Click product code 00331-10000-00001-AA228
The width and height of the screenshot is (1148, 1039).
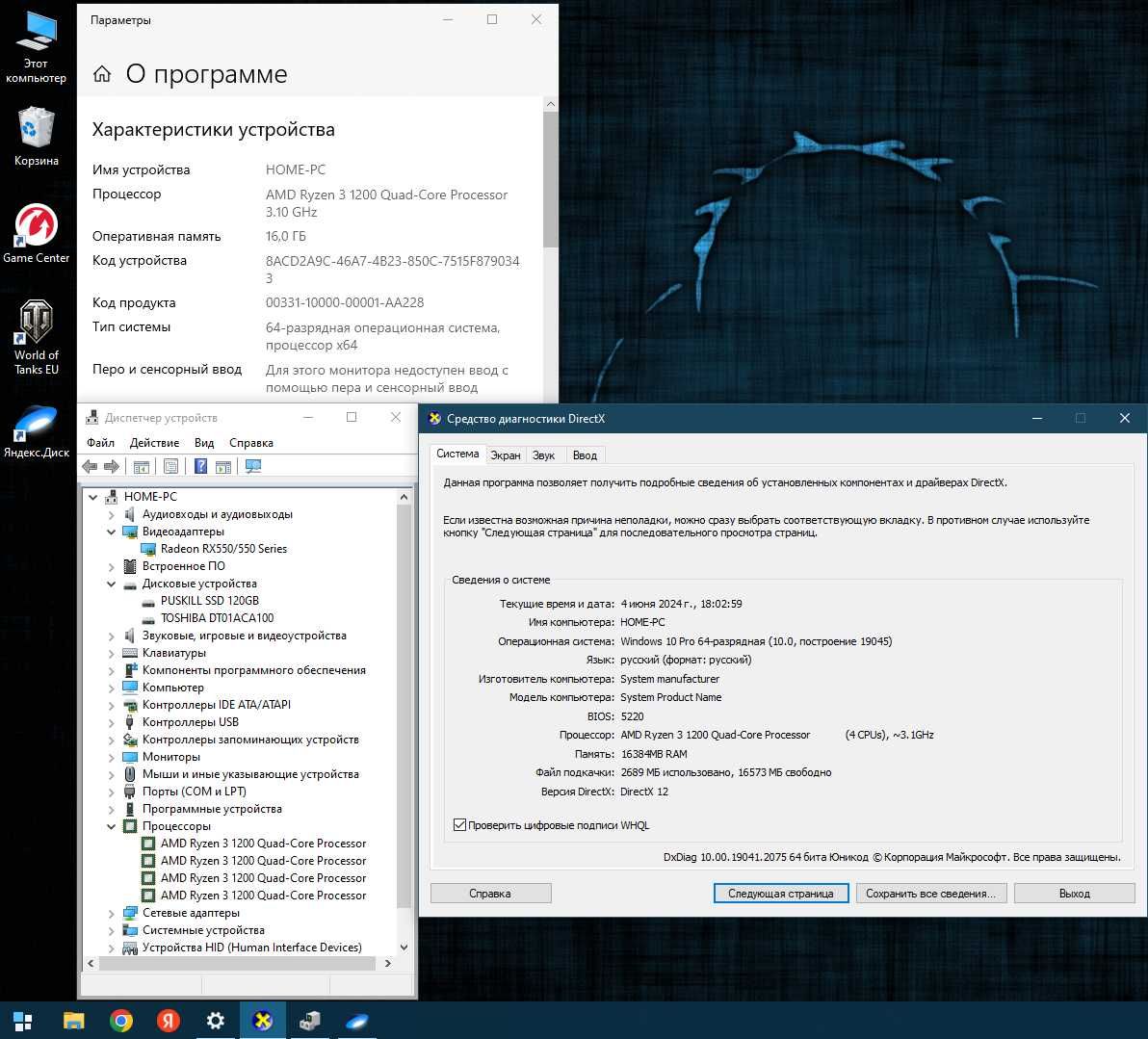pyautogui.click(x=344, y=302)
